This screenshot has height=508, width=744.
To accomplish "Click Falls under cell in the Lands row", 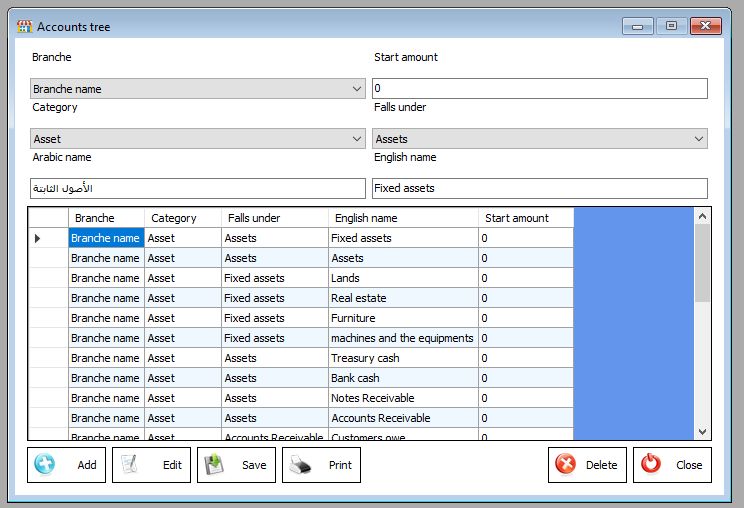I will 275,278.
